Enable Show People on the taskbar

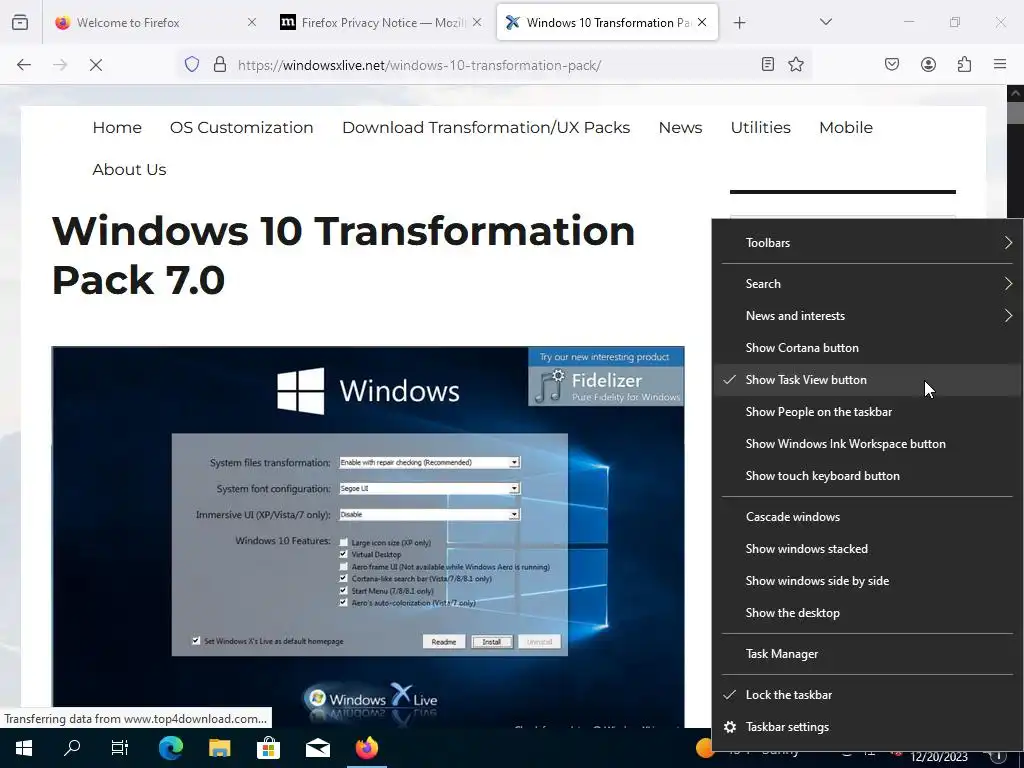868,412
